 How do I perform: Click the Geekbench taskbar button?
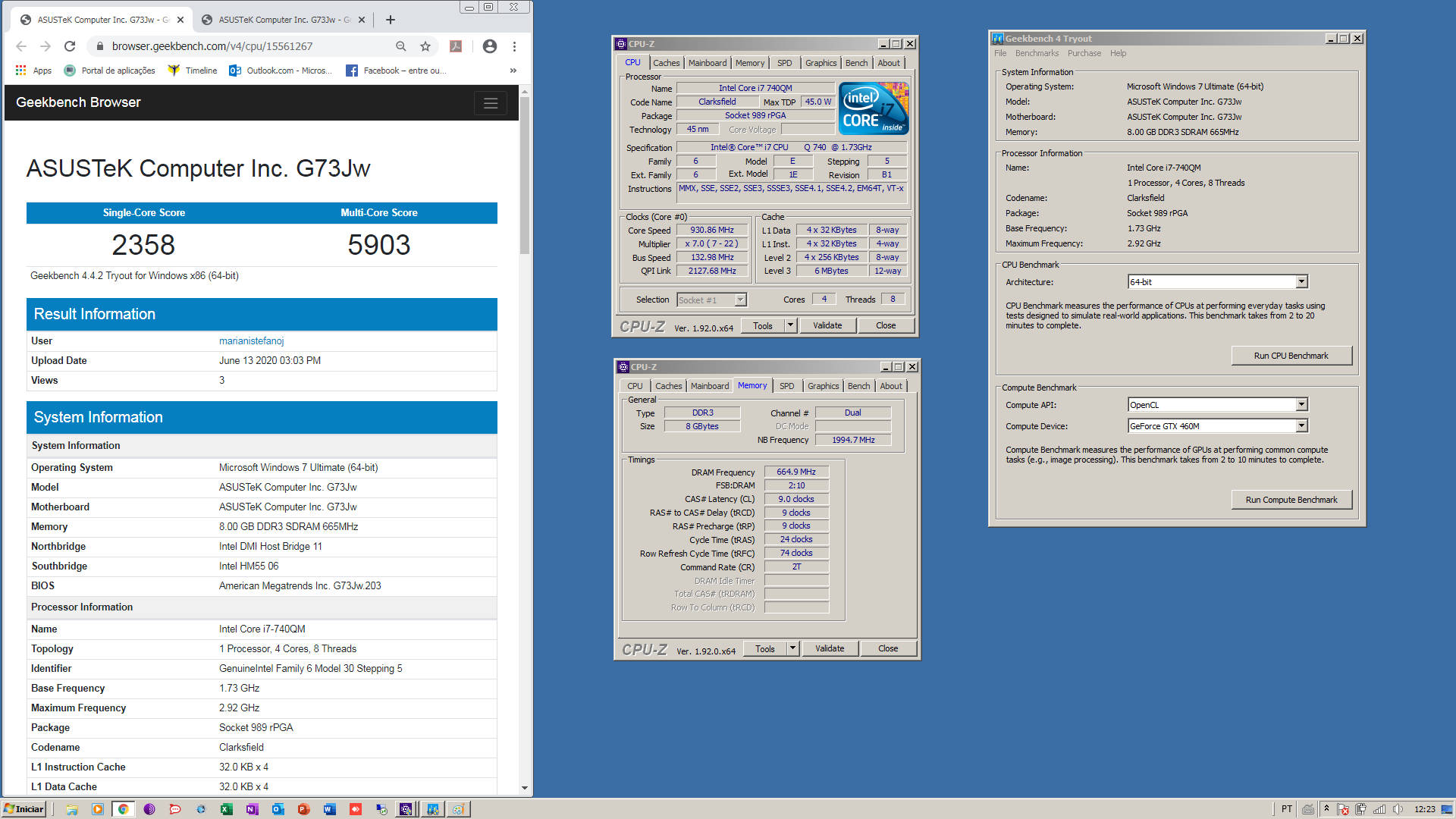[x=431, y=809]
